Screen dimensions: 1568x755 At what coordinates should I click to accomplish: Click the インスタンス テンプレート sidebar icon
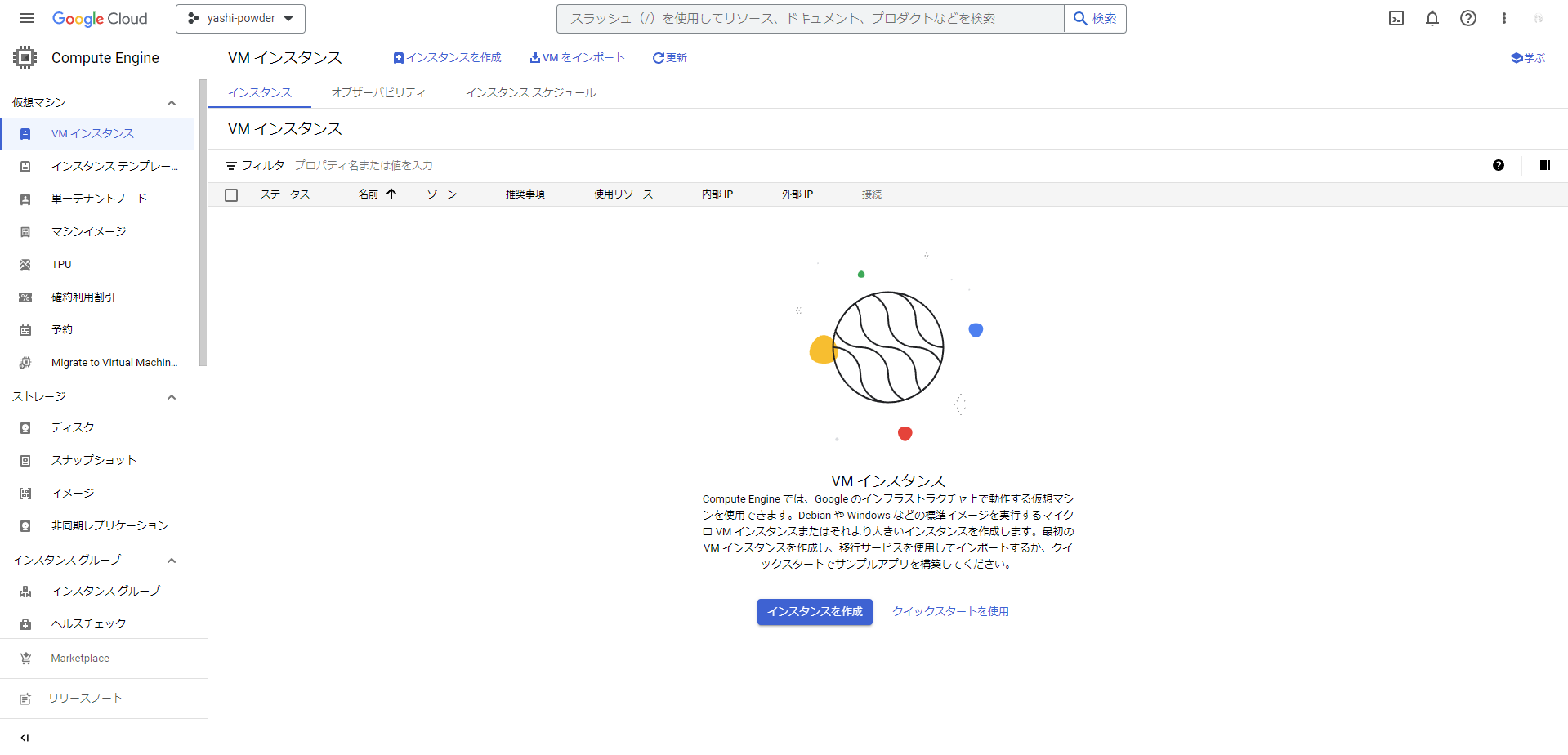click(25, 167)
